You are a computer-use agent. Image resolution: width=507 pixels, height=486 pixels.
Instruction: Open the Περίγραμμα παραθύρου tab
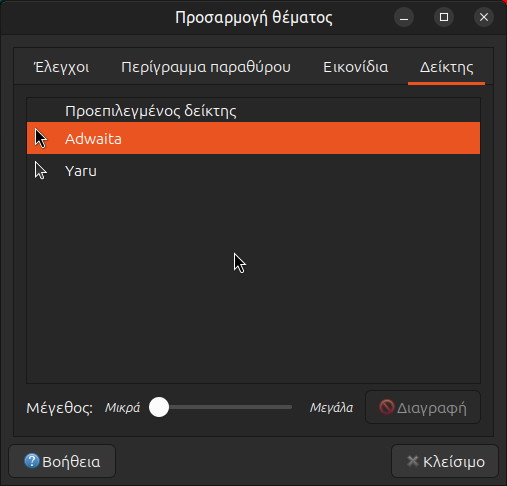click(206, 67)
